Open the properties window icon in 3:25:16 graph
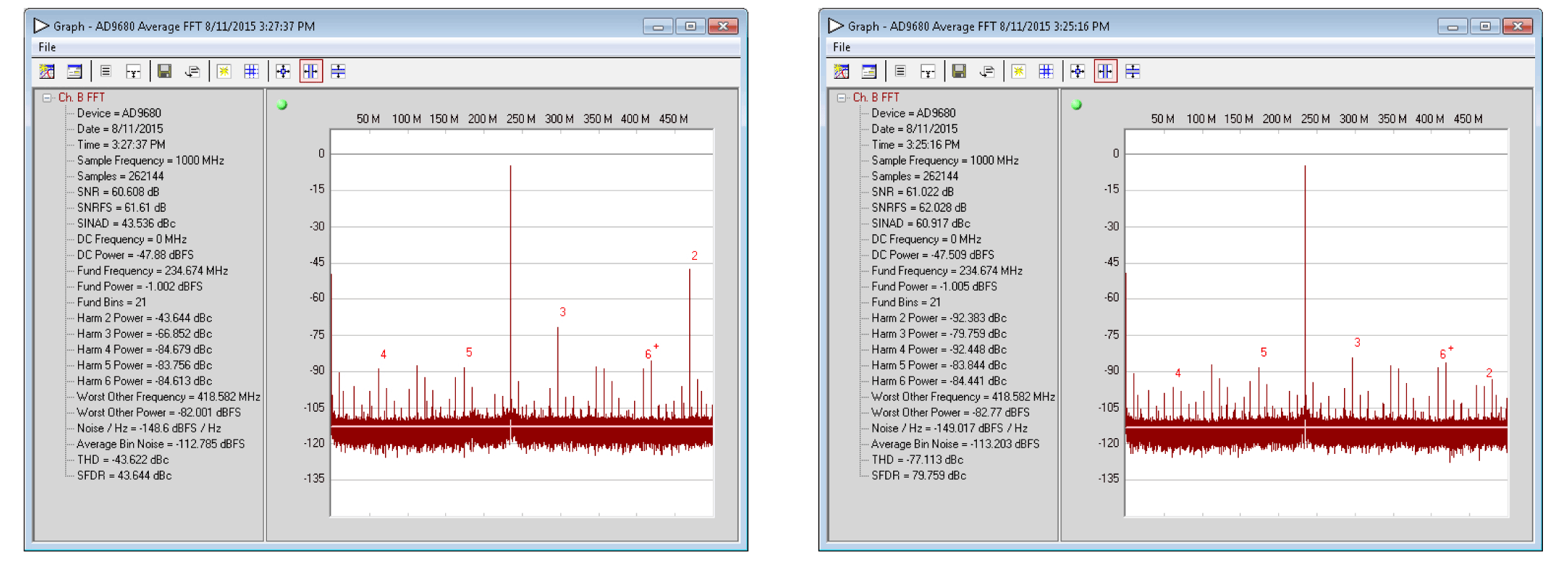The height and width of the screenshot is (562, 1568). coord(869,71)
